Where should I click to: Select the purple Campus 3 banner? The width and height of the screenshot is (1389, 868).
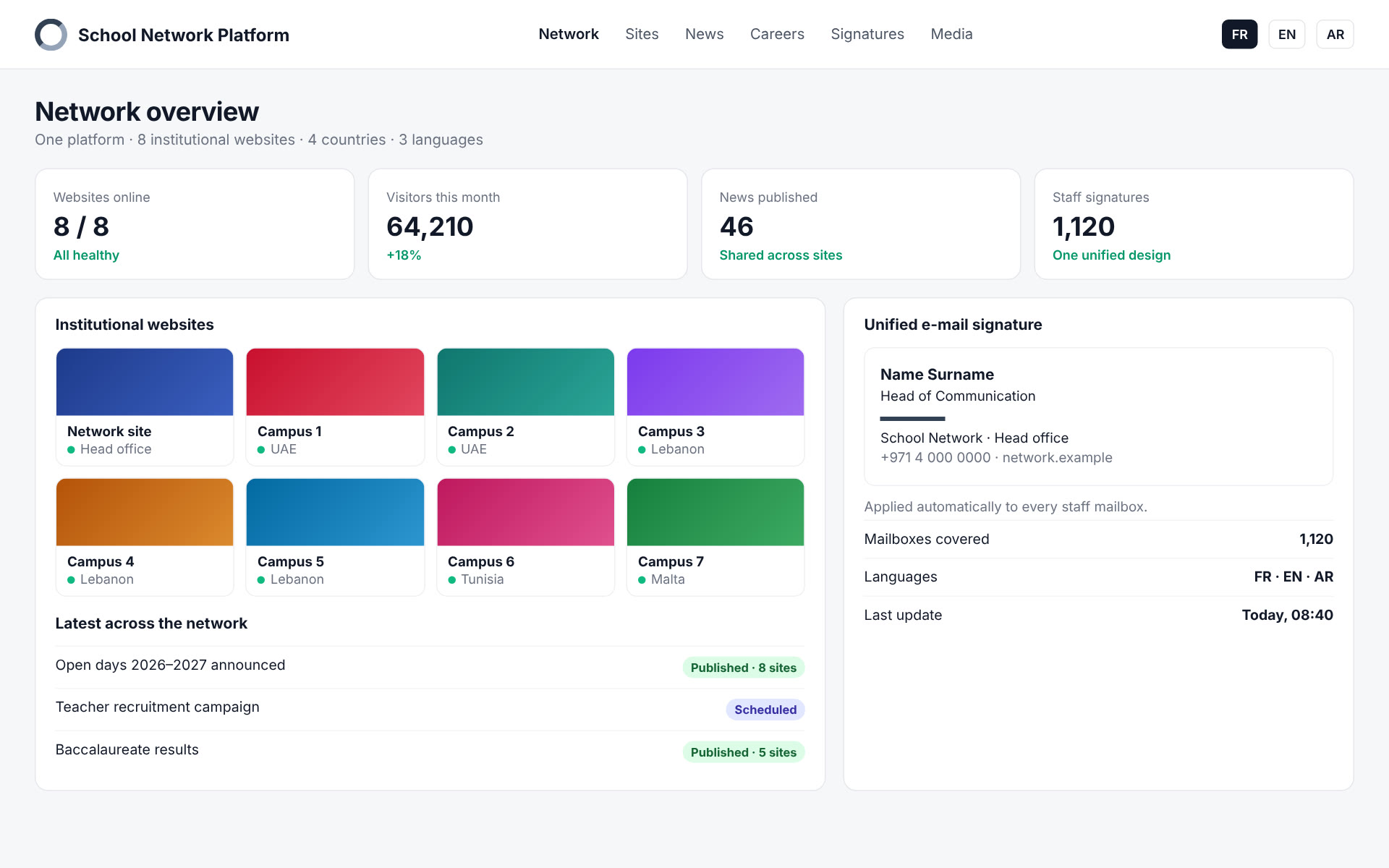715,382
